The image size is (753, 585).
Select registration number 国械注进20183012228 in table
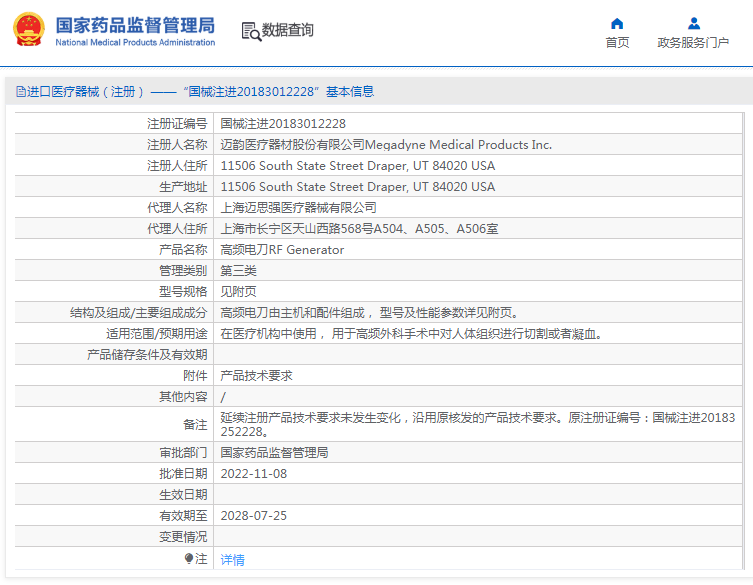point(283,124)
